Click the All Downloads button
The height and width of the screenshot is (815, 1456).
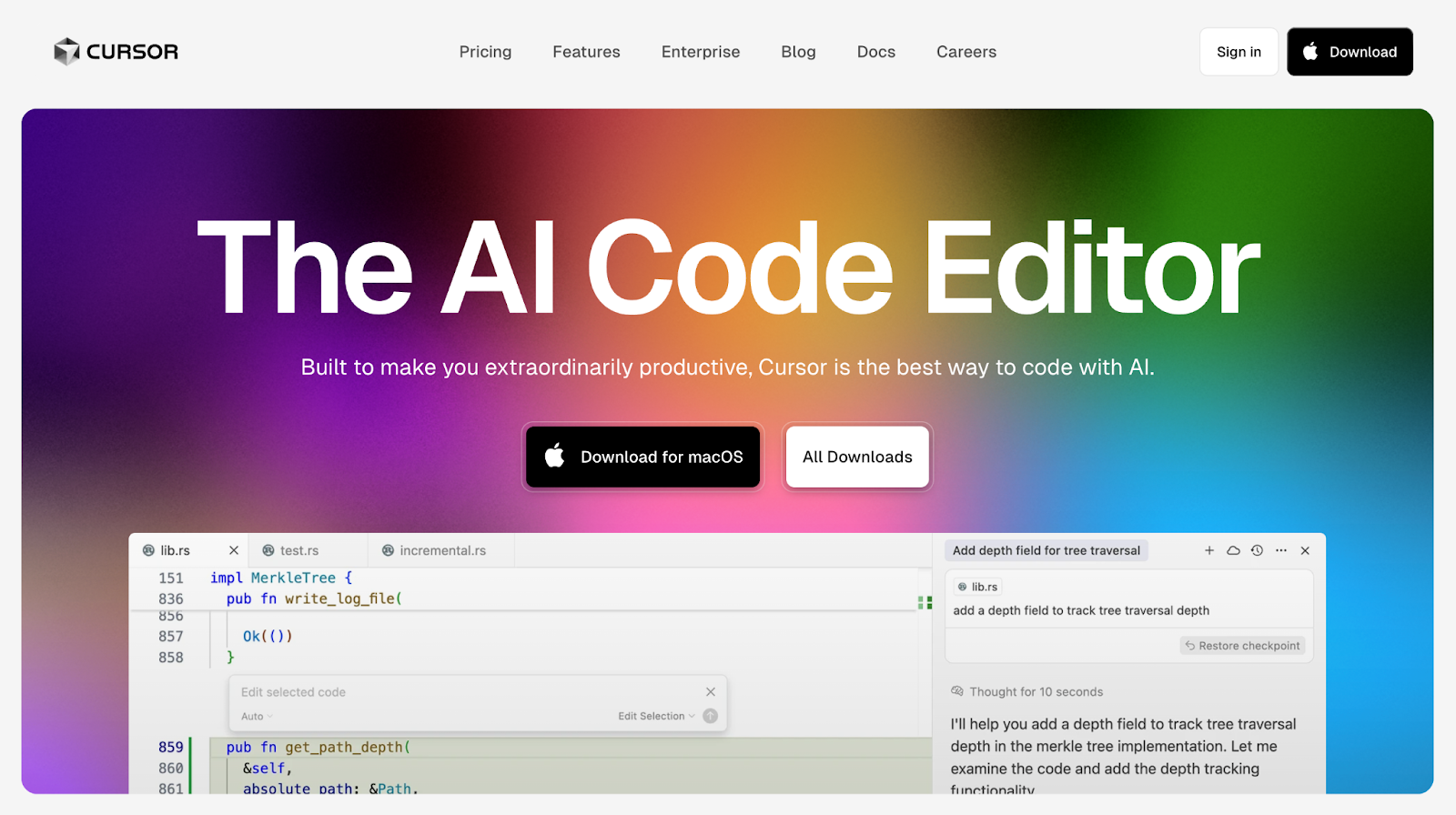click(x=857, y=457)
